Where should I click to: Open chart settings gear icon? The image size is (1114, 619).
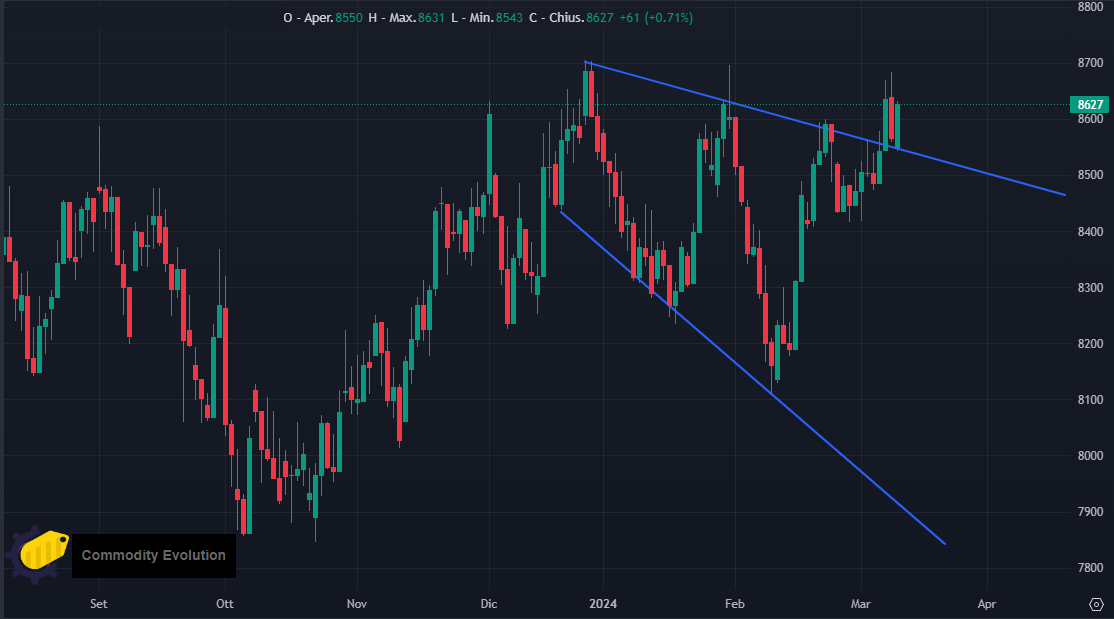pyautogui.click(x=1096, y=604)
